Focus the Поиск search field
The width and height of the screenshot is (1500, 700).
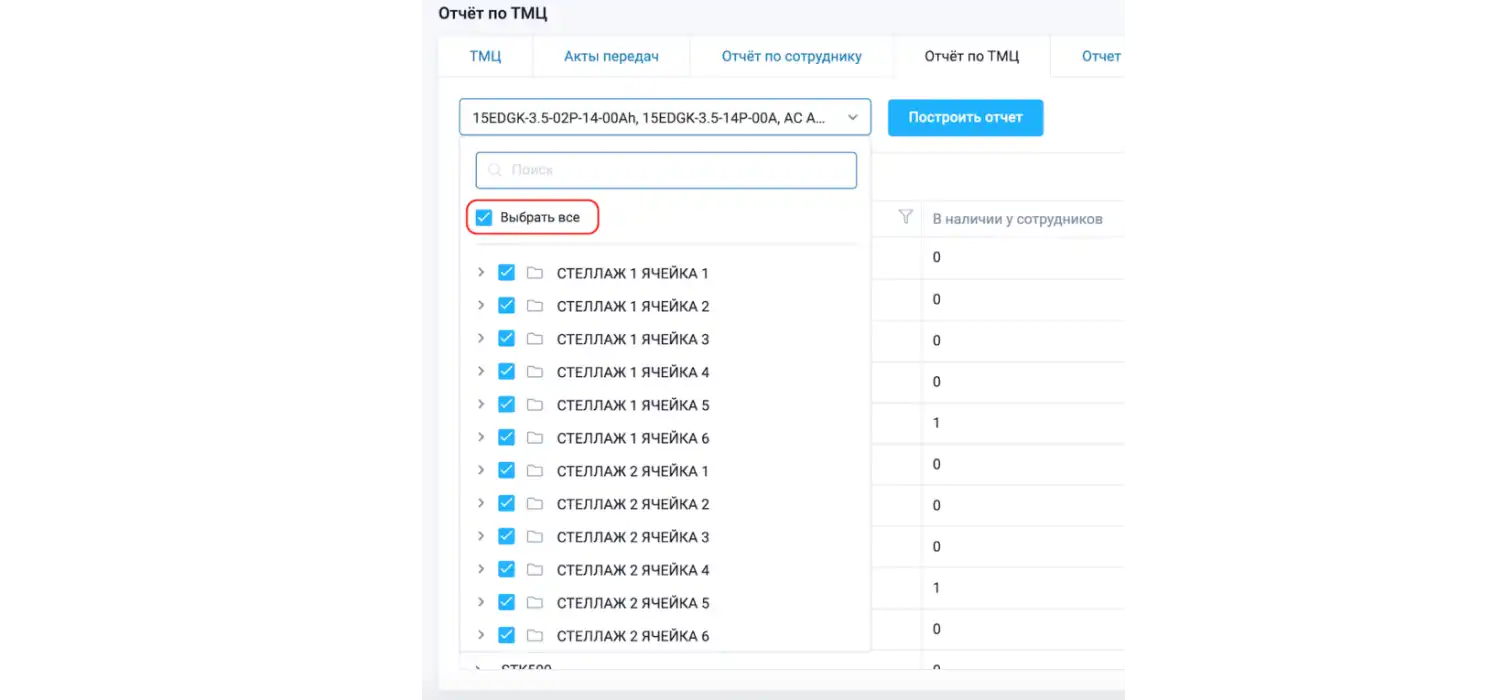point(666,170)
